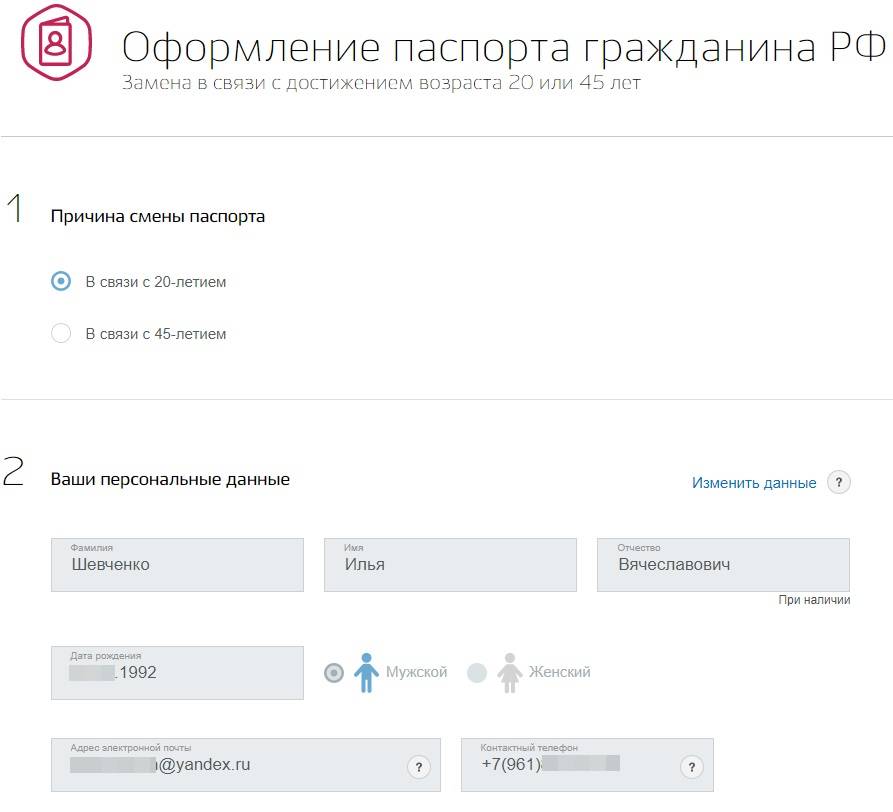Focus the Имя field with Илья
Viewport: 893px width, 812px height.
pos(450,565)
